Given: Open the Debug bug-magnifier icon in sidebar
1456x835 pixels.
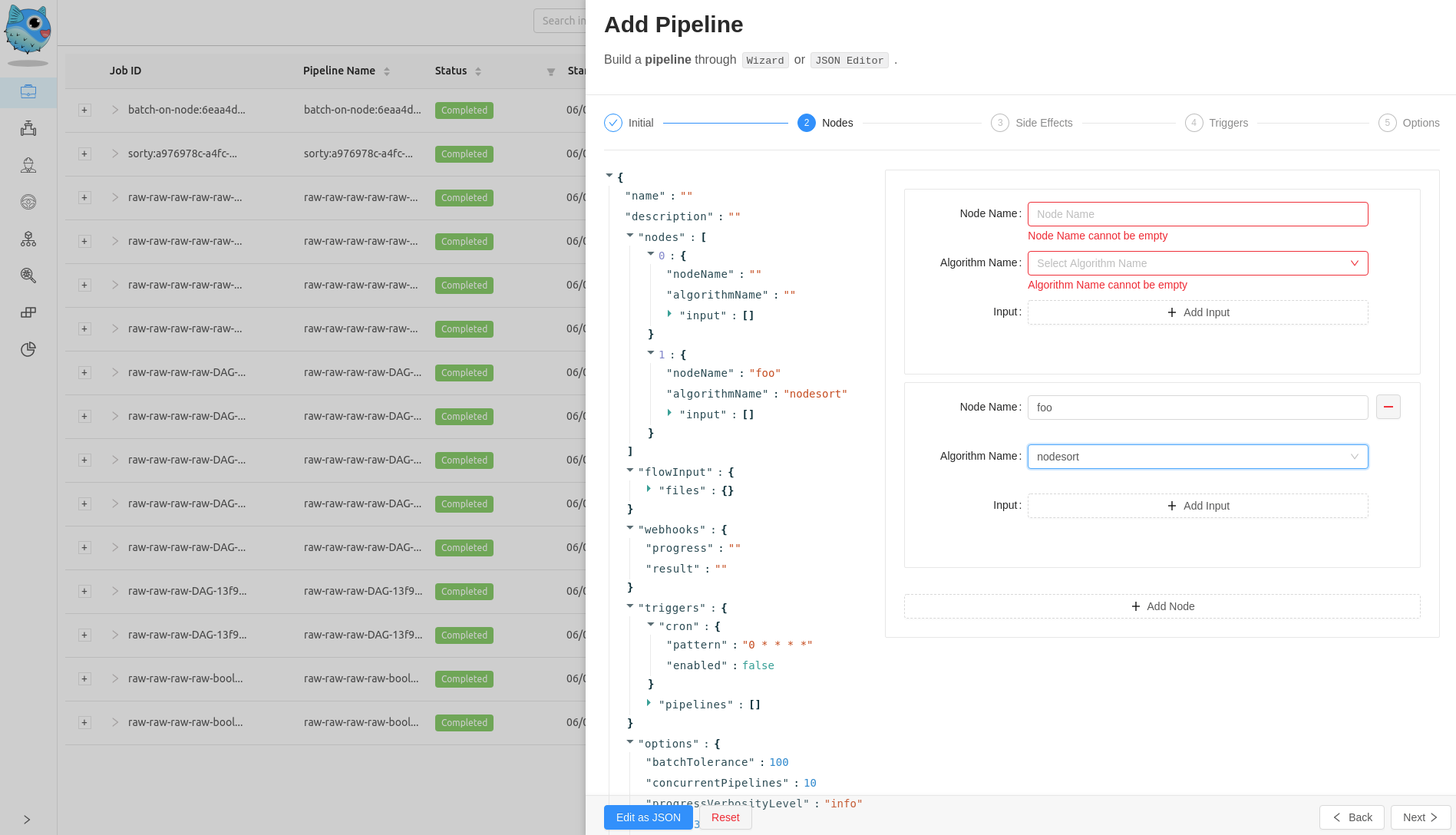Looking at the screenshot, I should click(x=28, y=276).
